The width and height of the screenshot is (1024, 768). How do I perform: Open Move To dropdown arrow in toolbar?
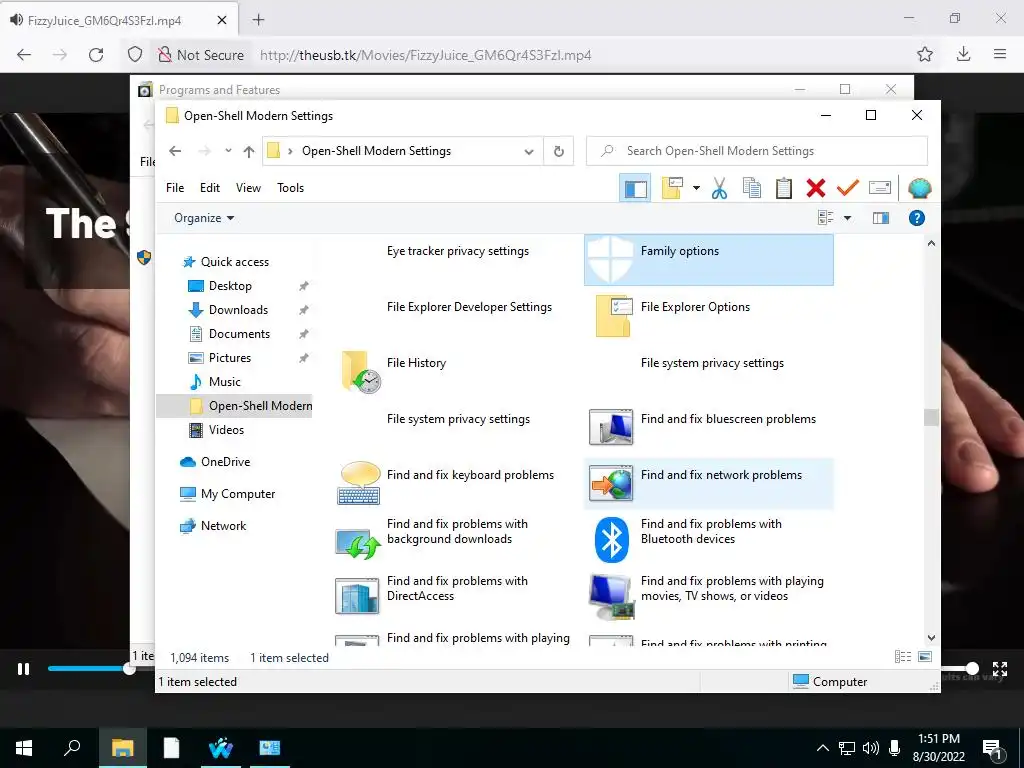(x=696, y=188)
